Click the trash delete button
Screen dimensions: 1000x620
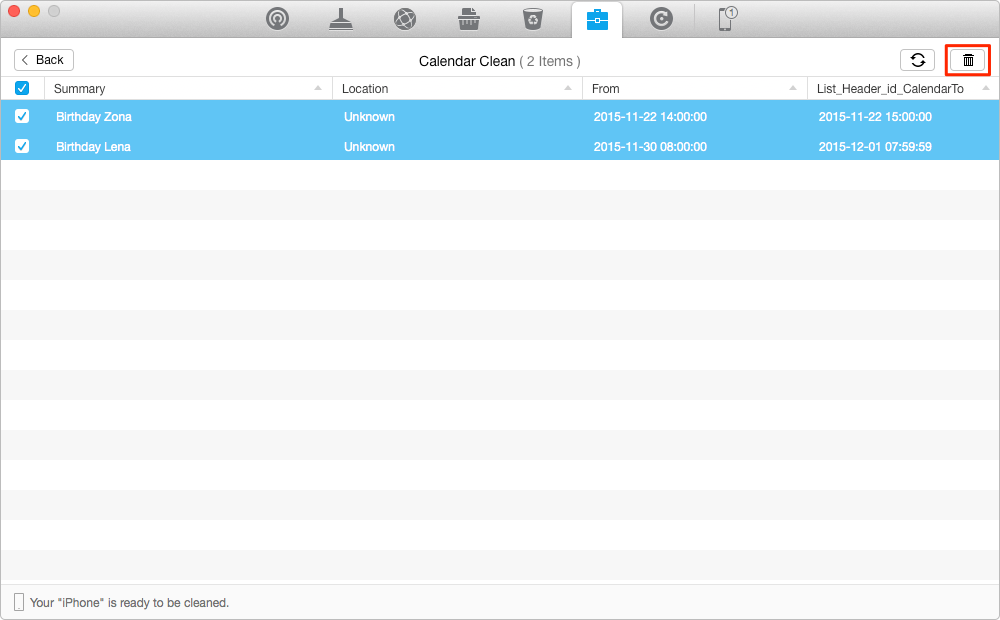point(967,60)
